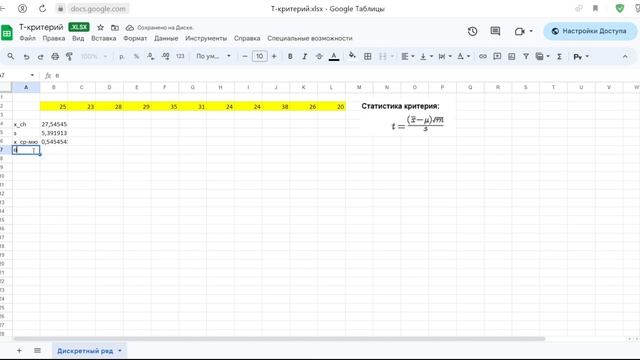Insert a link
Viewport: 640px width, 360px height.
pos(482,56)
